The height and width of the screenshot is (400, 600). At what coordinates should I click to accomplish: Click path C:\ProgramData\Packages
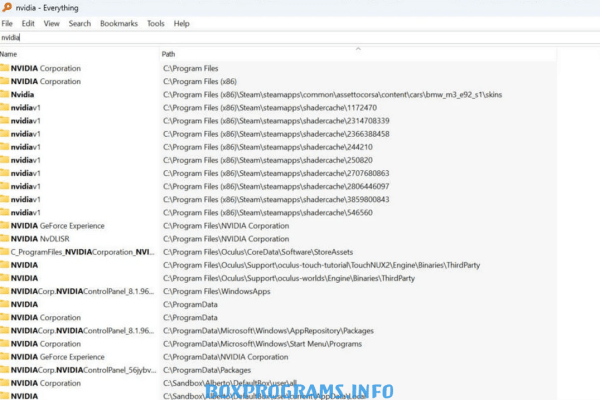tap(207, 370)
